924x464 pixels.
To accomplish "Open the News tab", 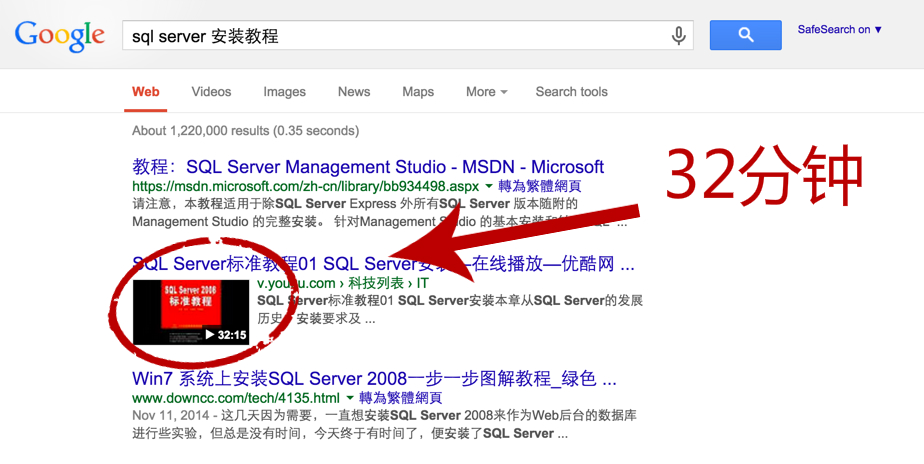I will [354, 92].
